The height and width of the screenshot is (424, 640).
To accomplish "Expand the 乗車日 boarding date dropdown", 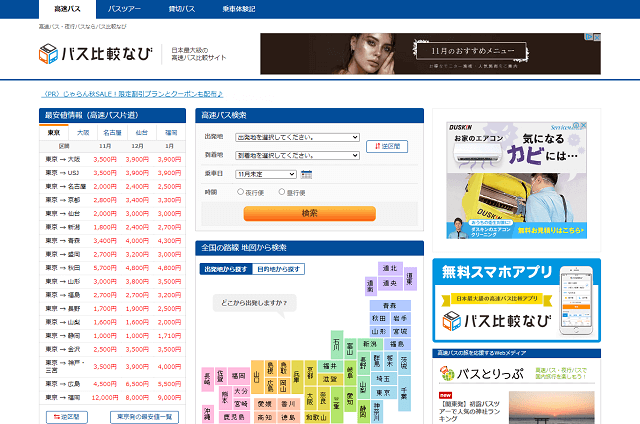I will point(266,174).
